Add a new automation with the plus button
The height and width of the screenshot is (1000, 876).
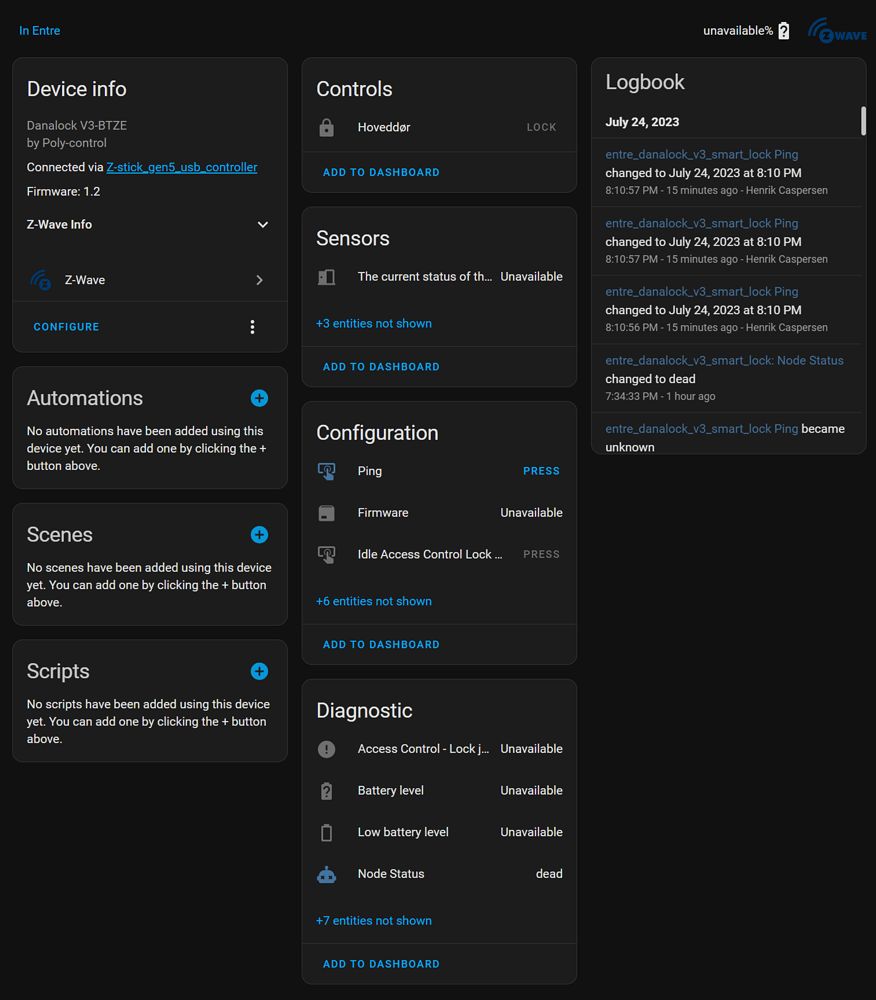pos(259,398)
